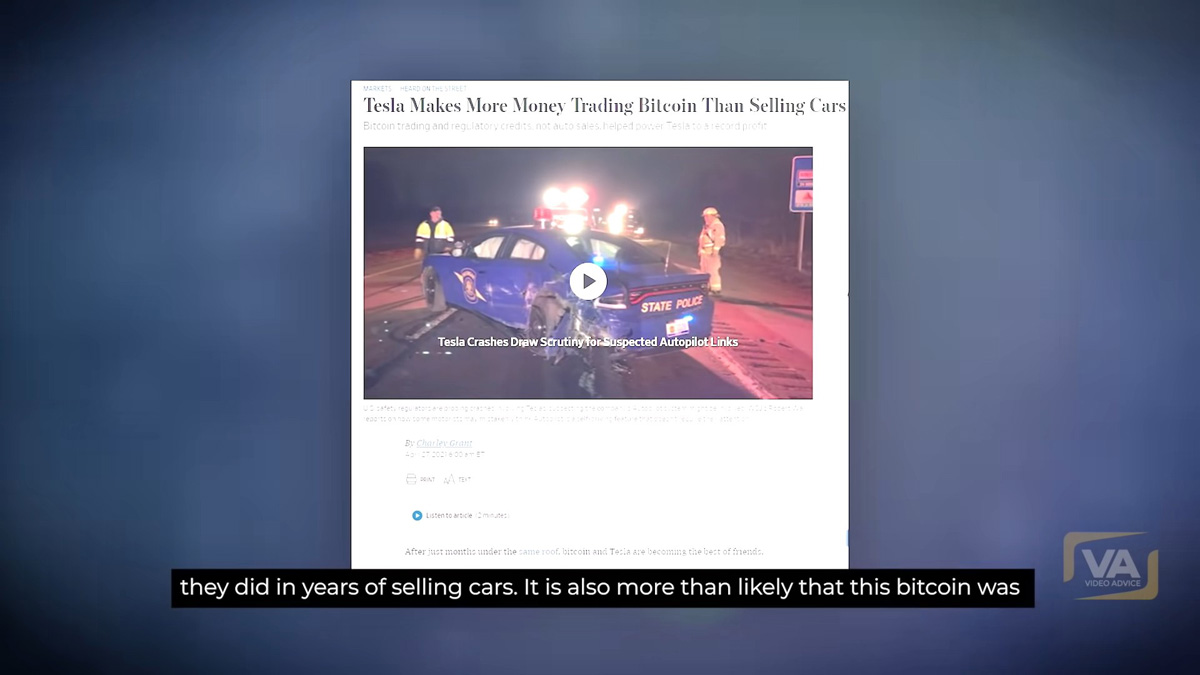Open the Text size icon

click(x=449, y=480)
